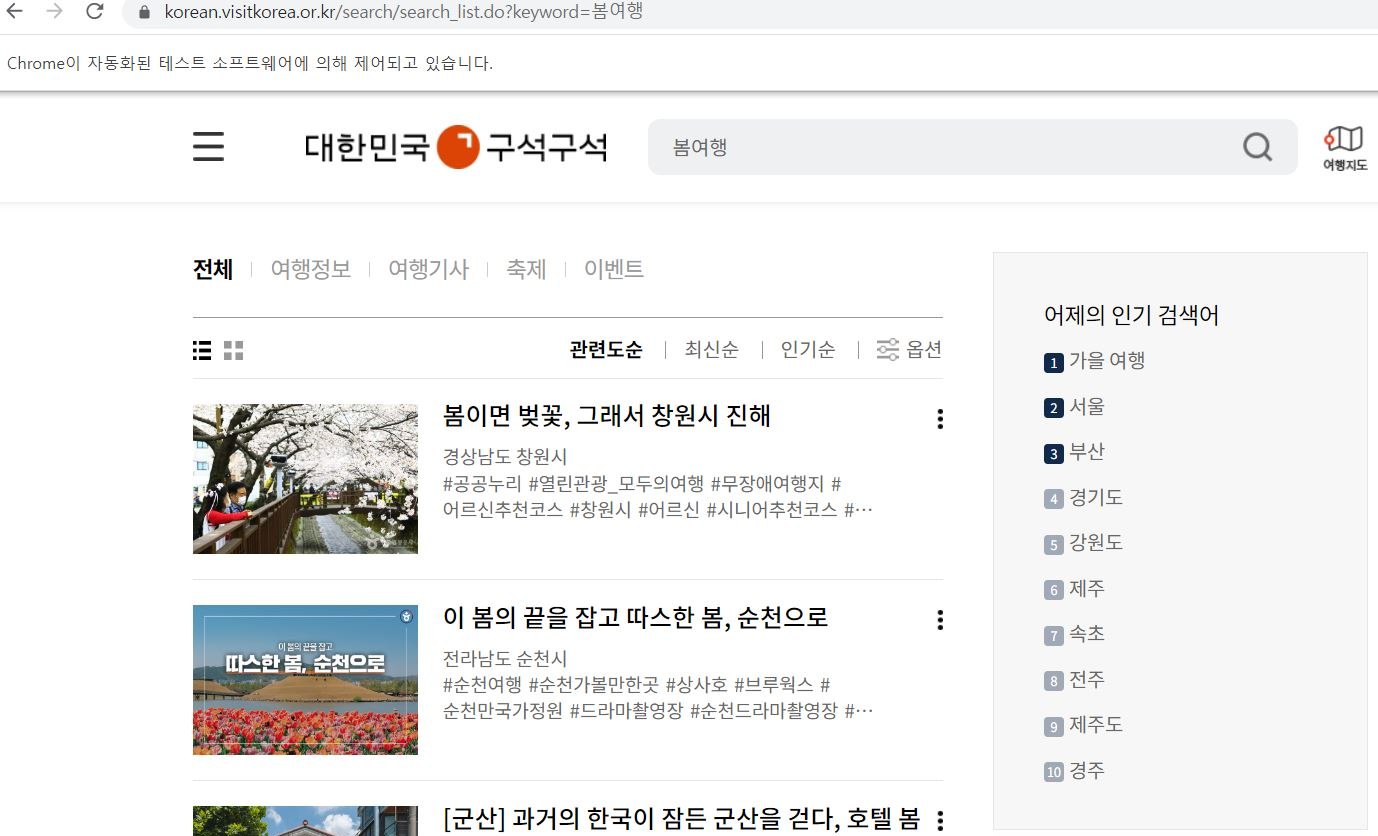The width and height of the screenshot is (1378, 836).
Task: Select the 여행기사 tab
Action: (x=429, y=269)
